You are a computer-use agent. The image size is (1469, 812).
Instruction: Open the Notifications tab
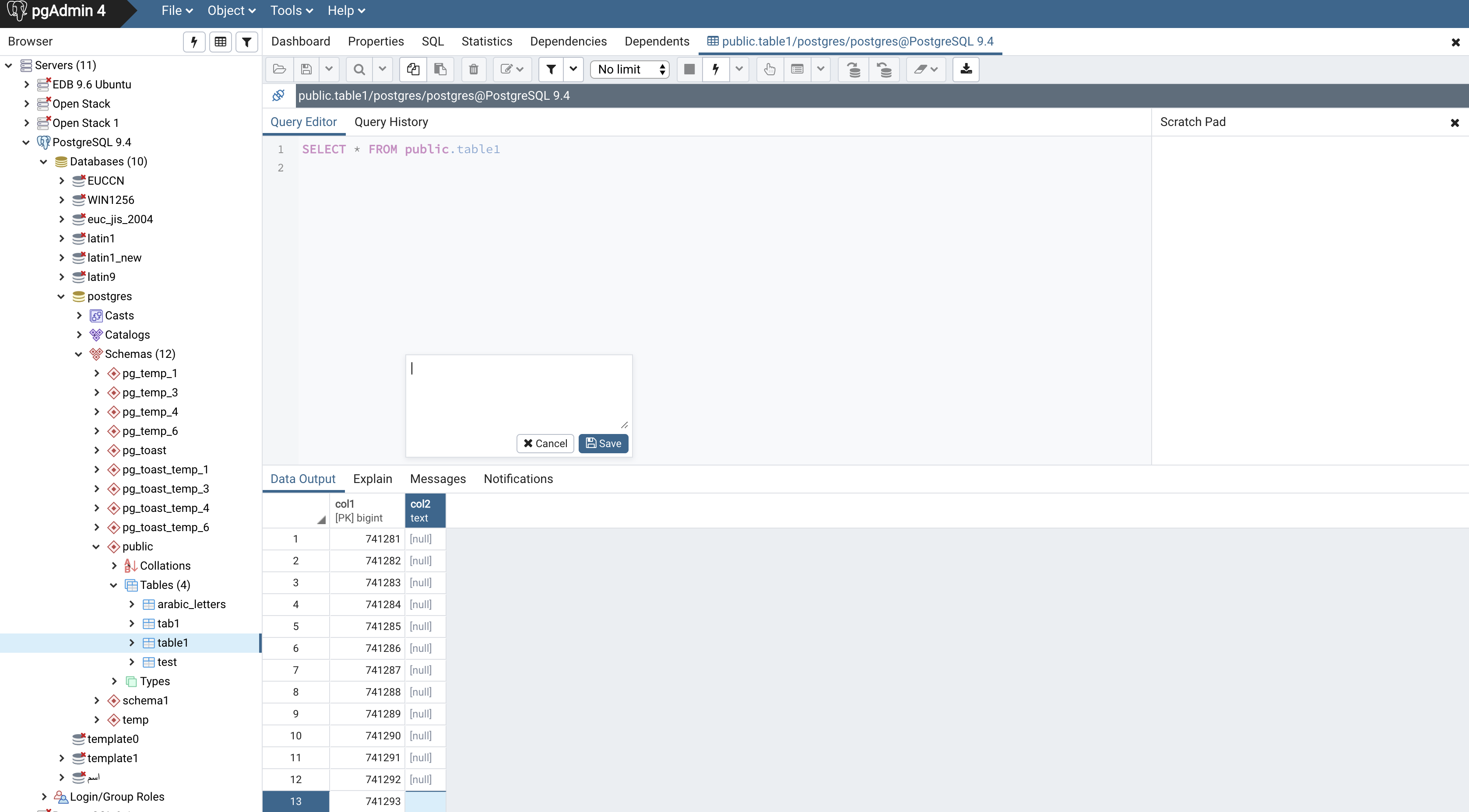click(518, 479)
